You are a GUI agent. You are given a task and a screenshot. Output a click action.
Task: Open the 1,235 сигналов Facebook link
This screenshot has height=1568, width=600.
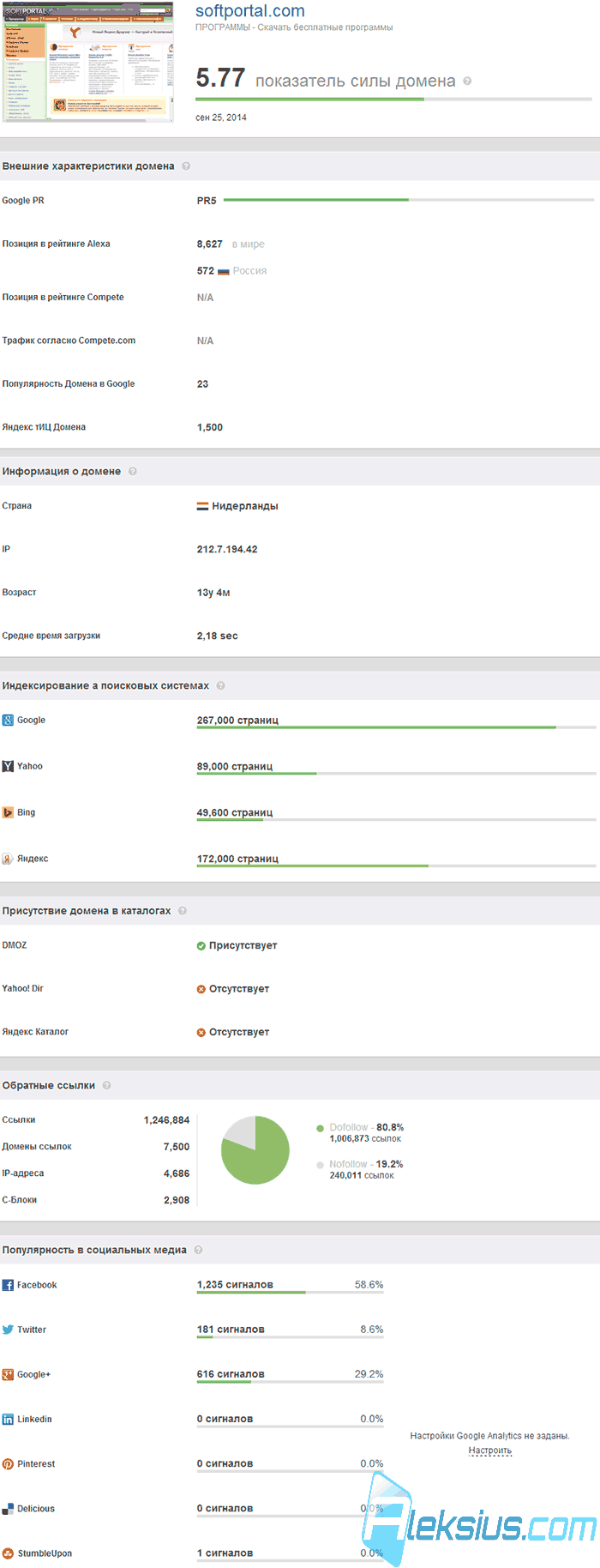(x=235, y=1285)
